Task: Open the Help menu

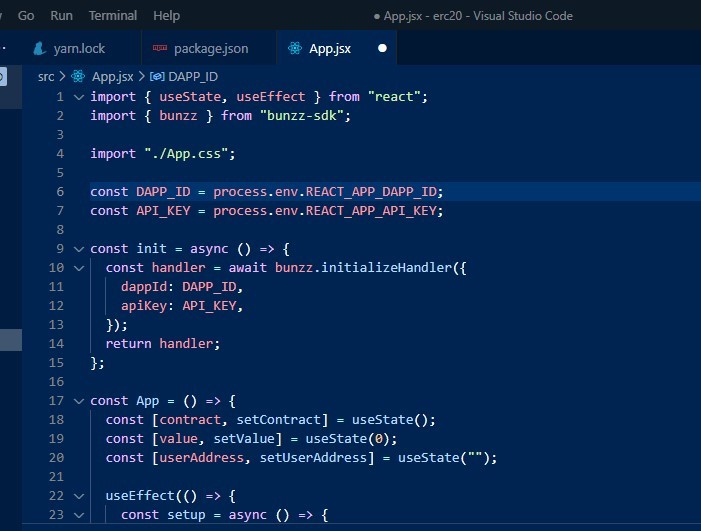Action: 166,16
